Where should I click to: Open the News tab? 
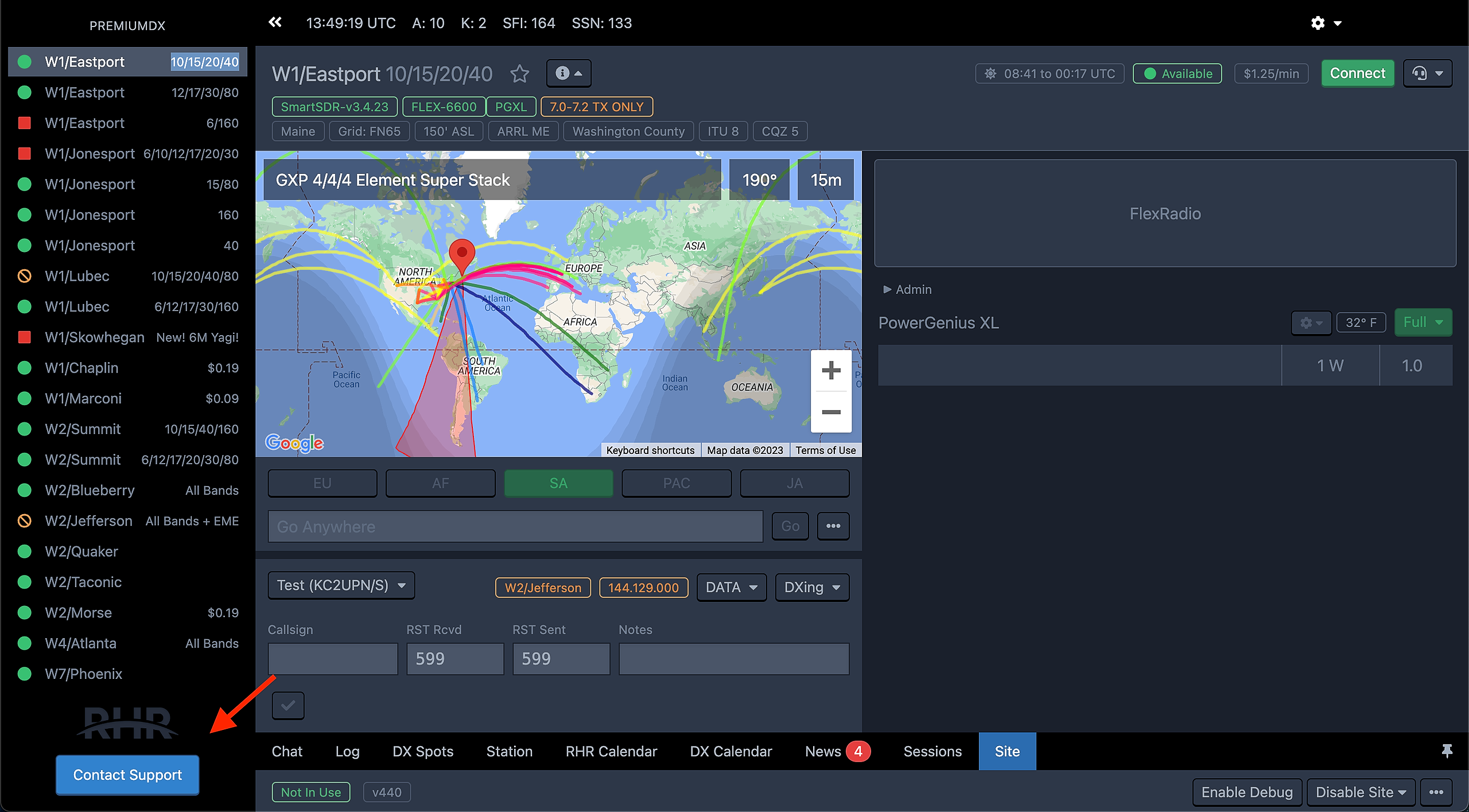(x=823, y=751)
